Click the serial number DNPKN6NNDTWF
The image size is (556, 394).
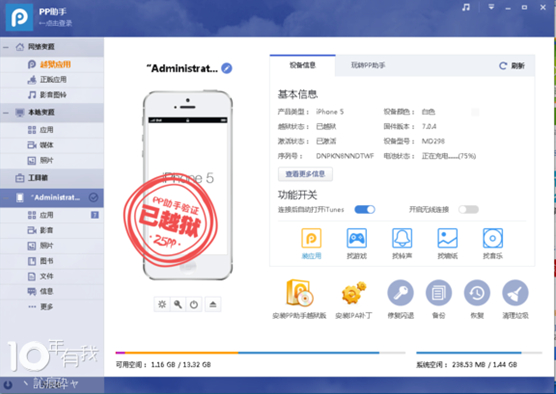(x=345, y=156)
